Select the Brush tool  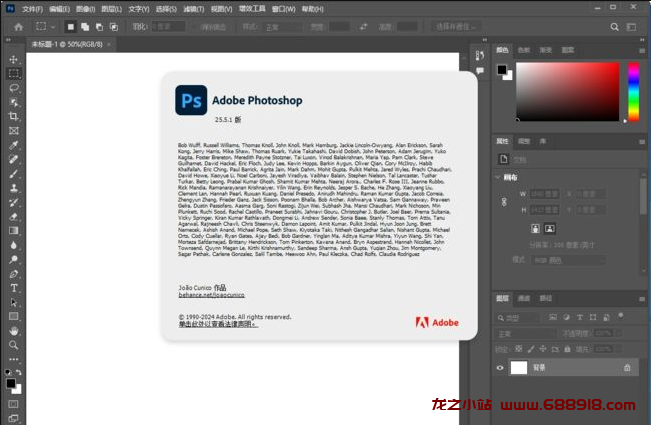(x=14, y=173)
